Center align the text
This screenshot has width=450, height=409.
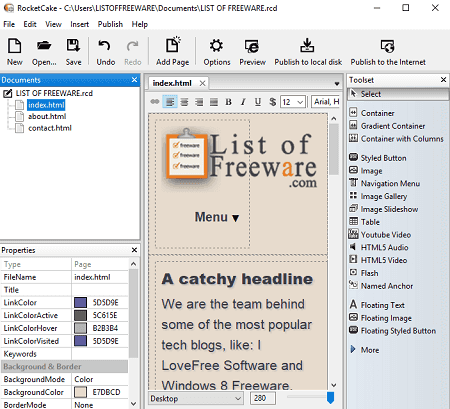(x=184, y=102)
